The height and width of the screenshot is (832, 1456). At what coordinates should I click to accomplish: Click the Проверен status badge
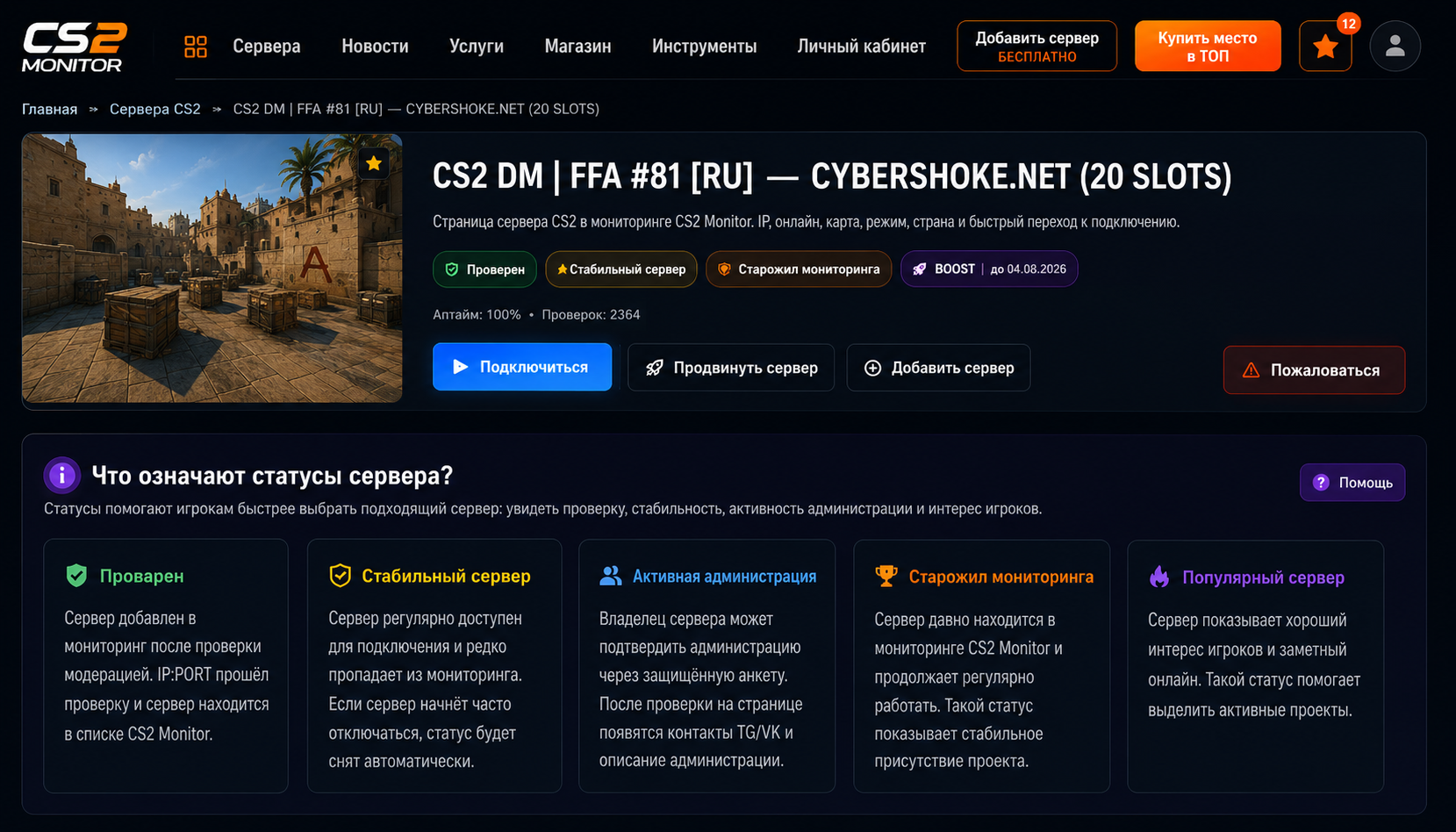pos(485,269)
